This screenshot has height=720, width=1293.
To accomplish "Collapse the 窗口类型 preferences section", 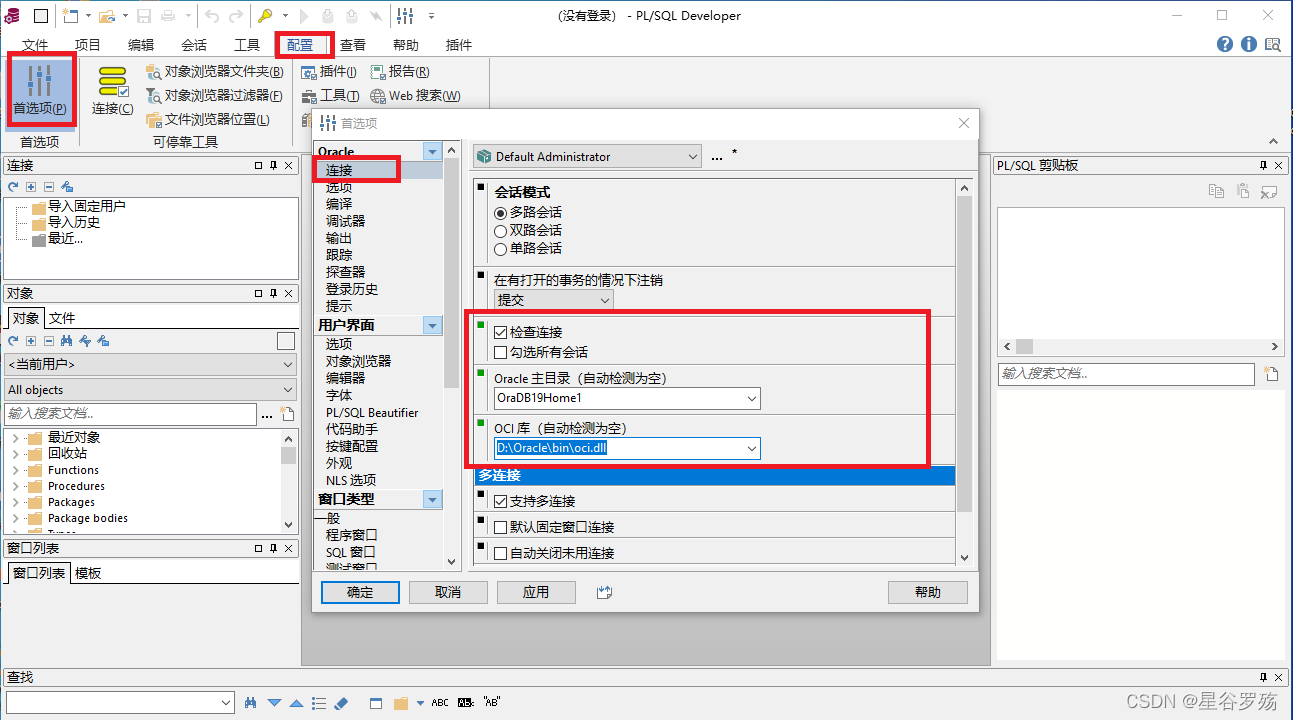I will tap(432, 499).
